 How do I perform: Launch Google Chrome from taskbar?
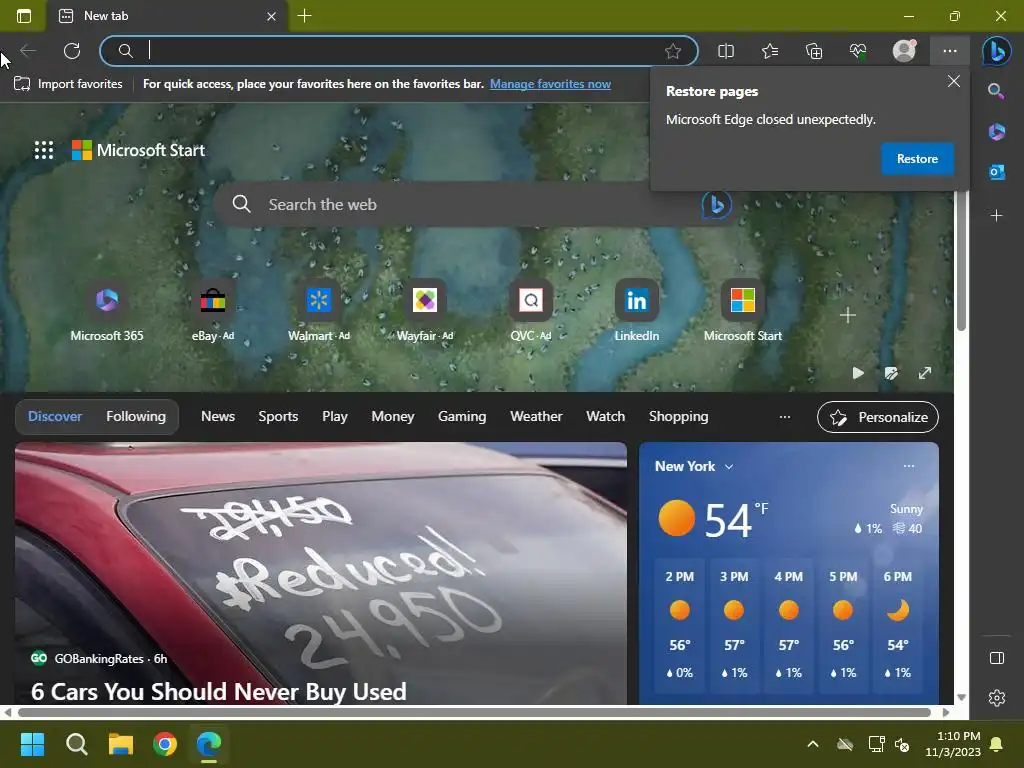(x=165, y=744)
